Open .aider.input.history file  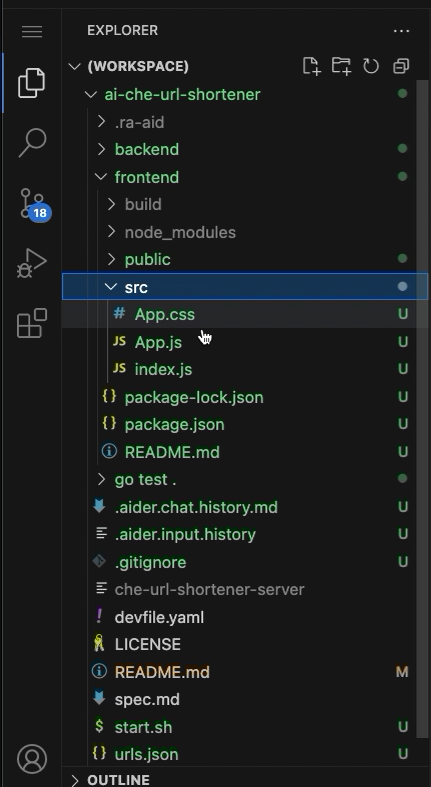point(185,535)
